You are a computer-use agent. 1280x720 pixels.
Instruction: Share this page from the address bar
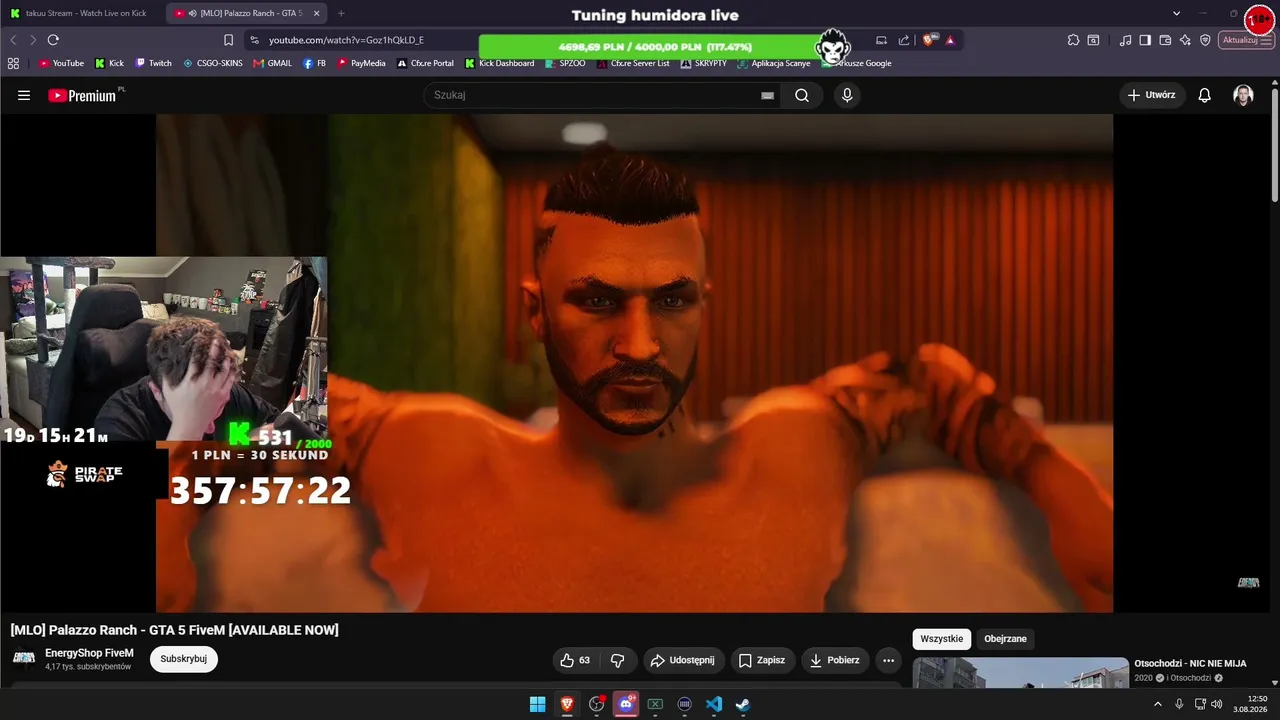click(x=904, y=40)
